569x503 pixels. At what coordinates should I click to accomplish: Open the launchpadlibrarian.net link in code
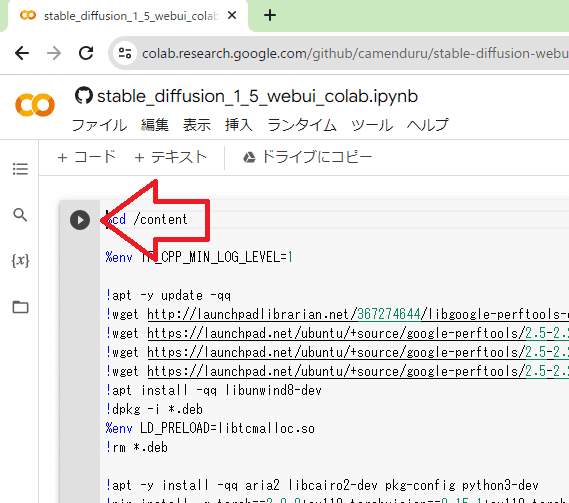click(358, 314)
